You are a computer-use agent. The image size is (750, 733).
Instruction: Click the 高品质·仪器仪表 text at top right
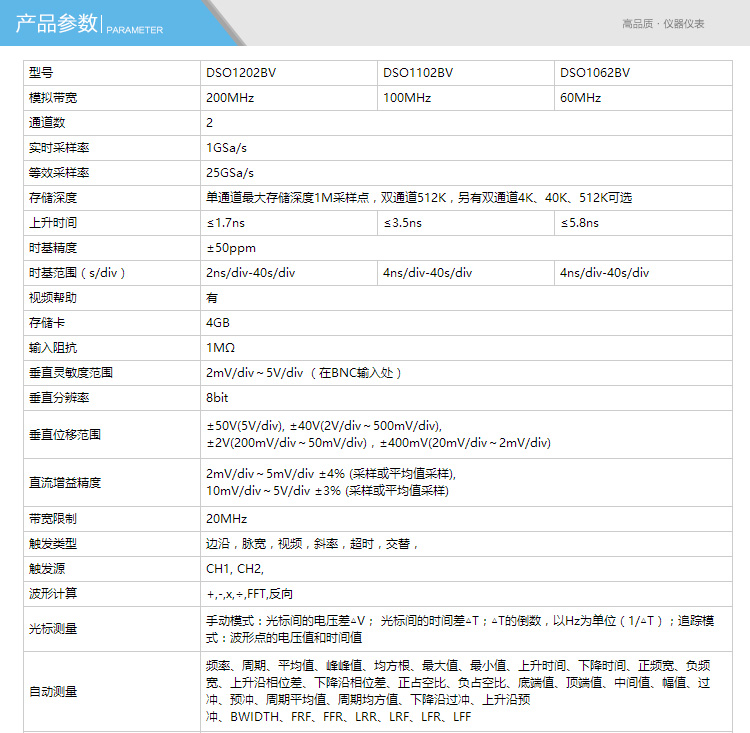click(663, 23)
